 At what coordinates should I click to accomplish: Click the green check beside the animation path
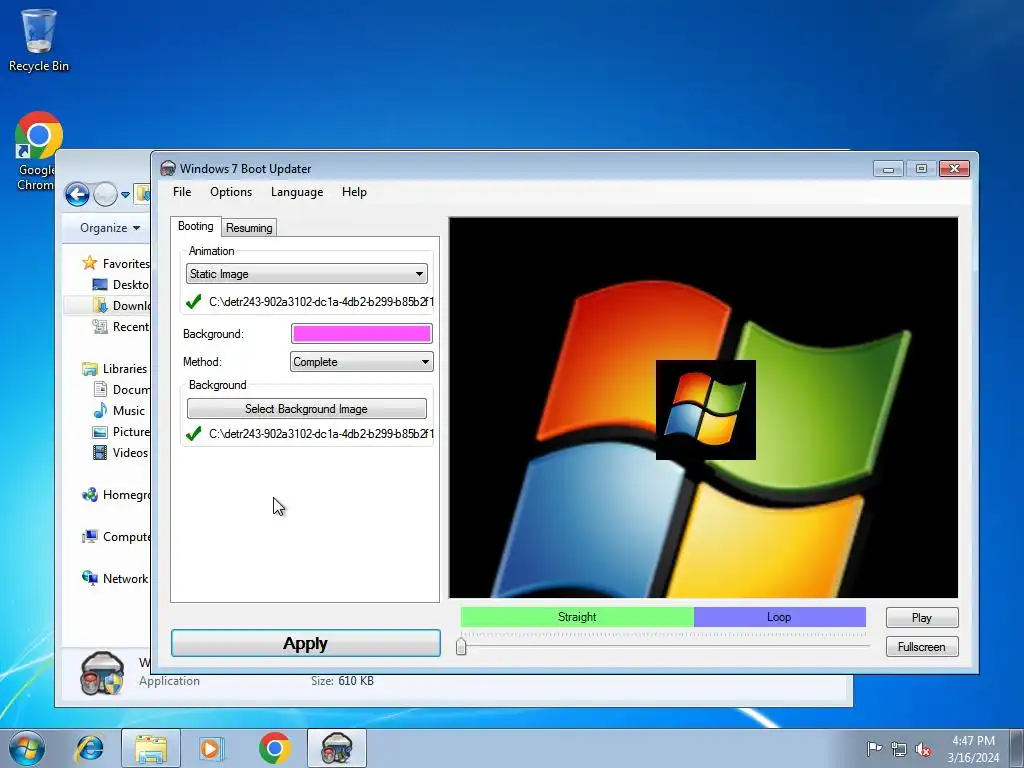[x=193, y=302]
